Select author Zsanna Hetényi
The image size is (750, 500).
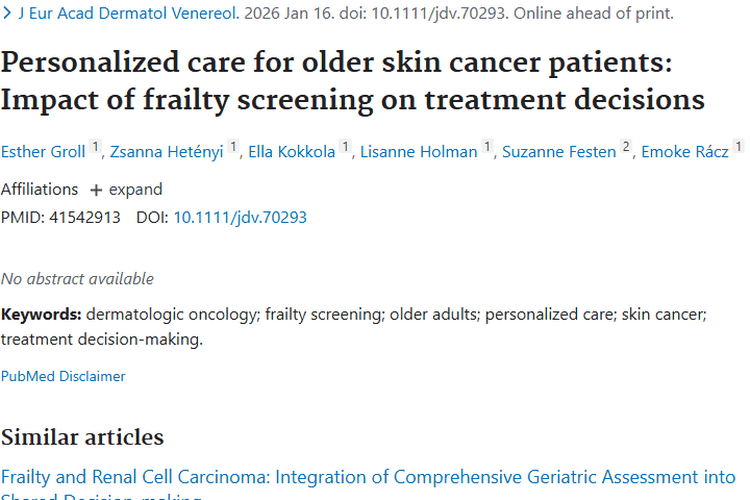pyautogui.click(x=167, y=152)
